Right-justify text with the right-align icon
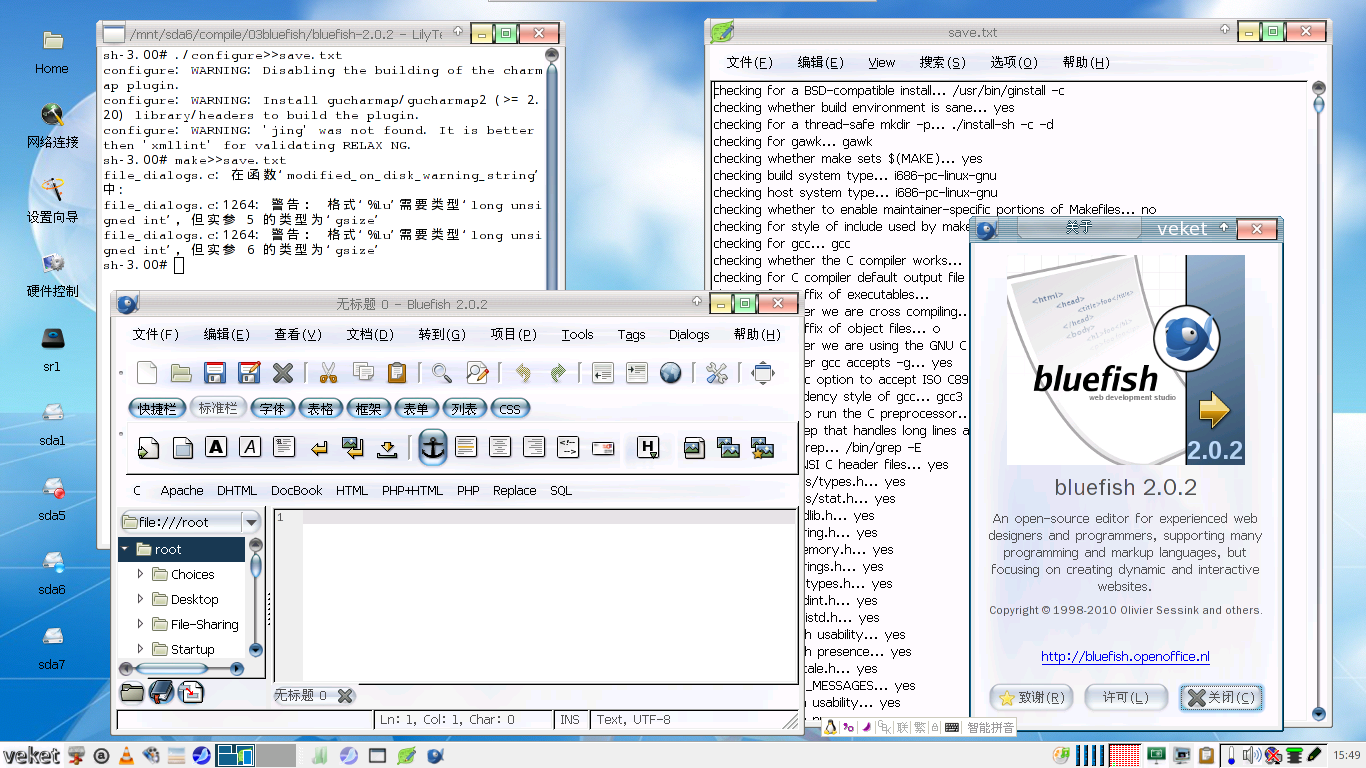This screenshot has width=1366, height=768. [x=534, y=447]
